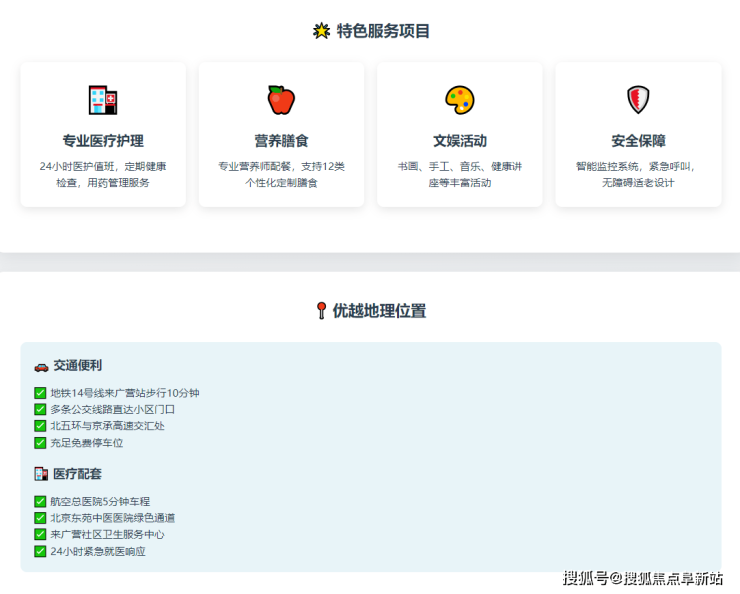740x594 pixels.
Task: Open the 文娱活动 service card title
Action: point(459,141)
